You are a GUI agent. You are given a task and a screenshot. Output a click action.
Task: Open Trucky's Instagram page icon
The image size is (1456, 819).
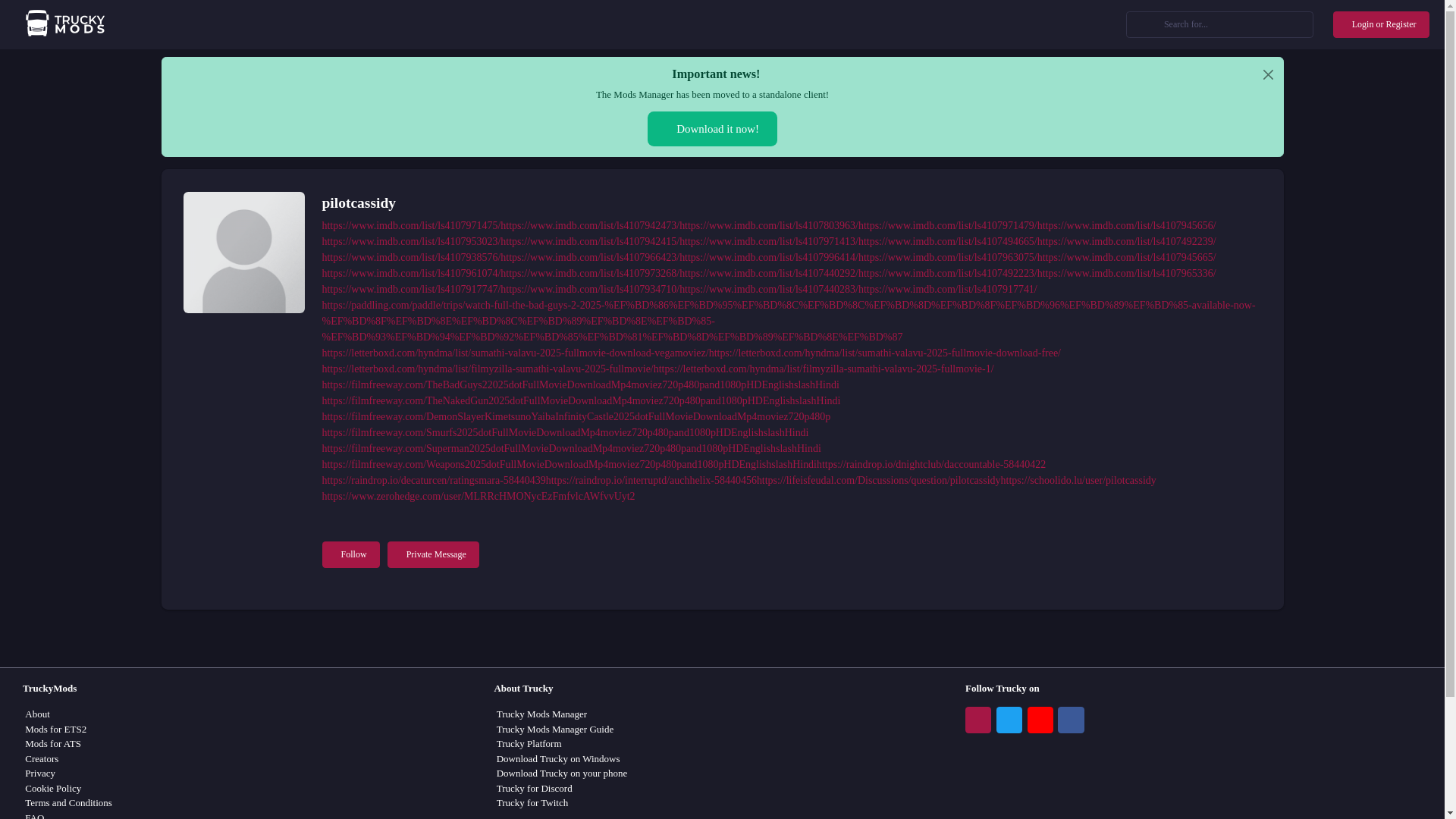977,720
